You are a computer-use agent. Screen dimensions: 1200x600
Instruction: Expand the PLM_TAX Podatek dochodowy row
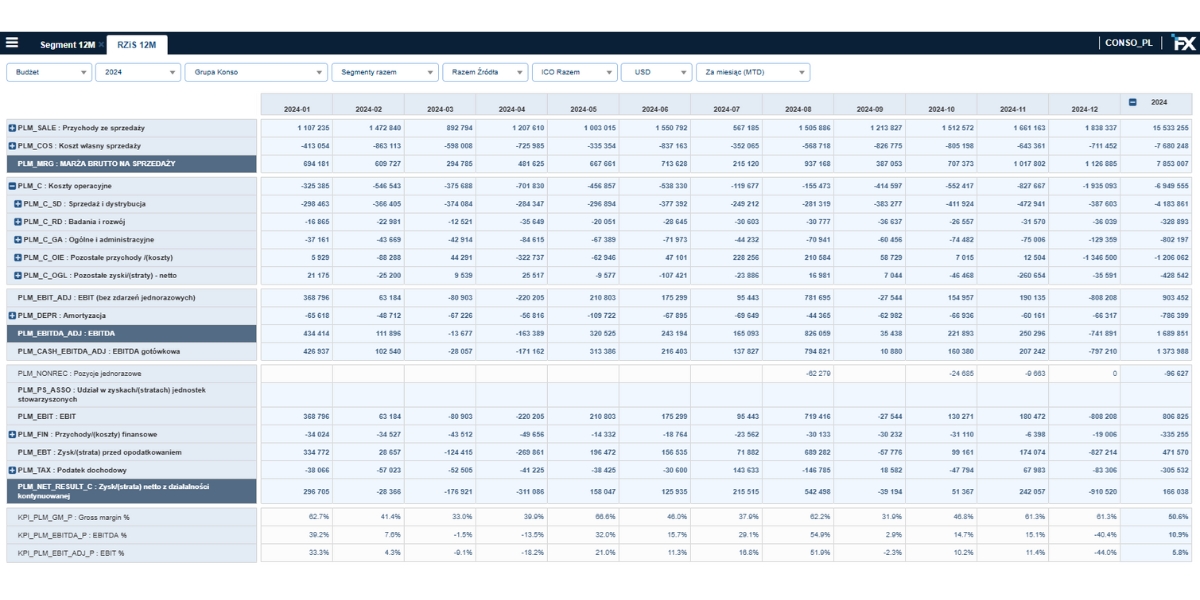tap(12, 469)
